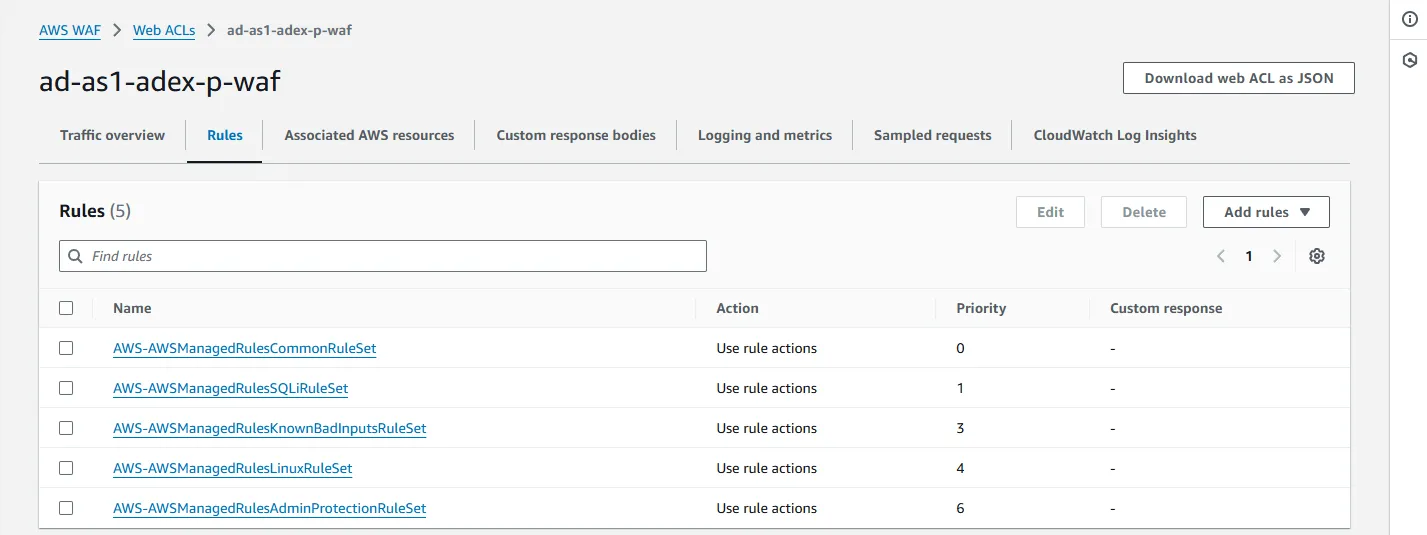This screenshot has width=1427, height=535.
Task: Click Download web ACL as JSON button
Action: (x=1239, y=78)
